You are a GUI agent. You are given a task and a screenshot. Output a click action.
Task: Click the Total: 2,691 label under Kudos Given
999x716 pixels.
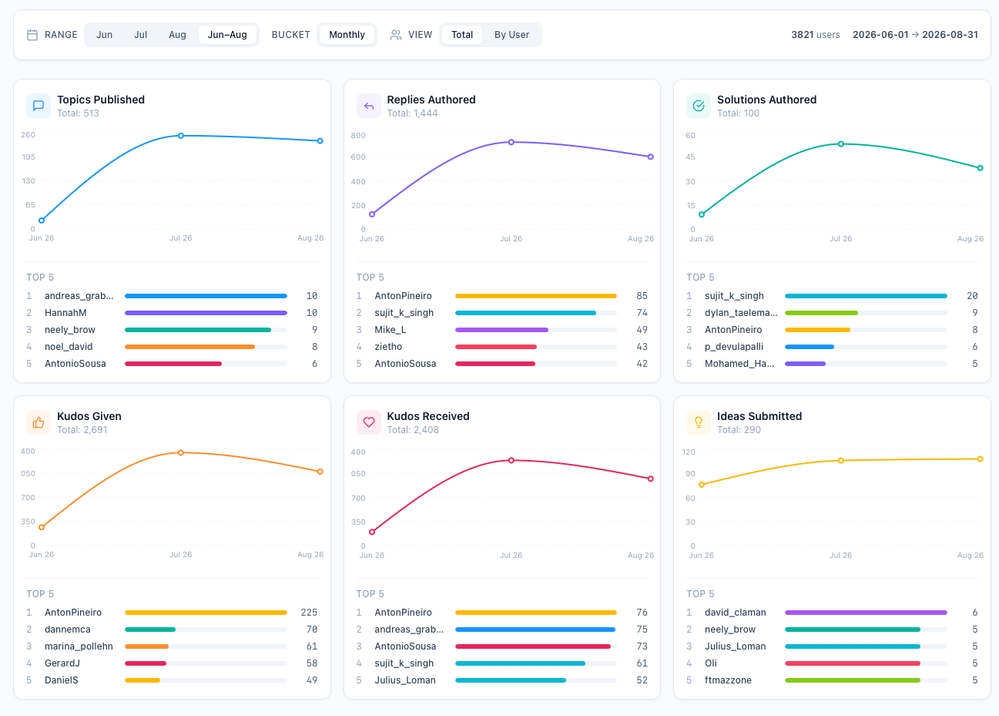pos(82,430)
